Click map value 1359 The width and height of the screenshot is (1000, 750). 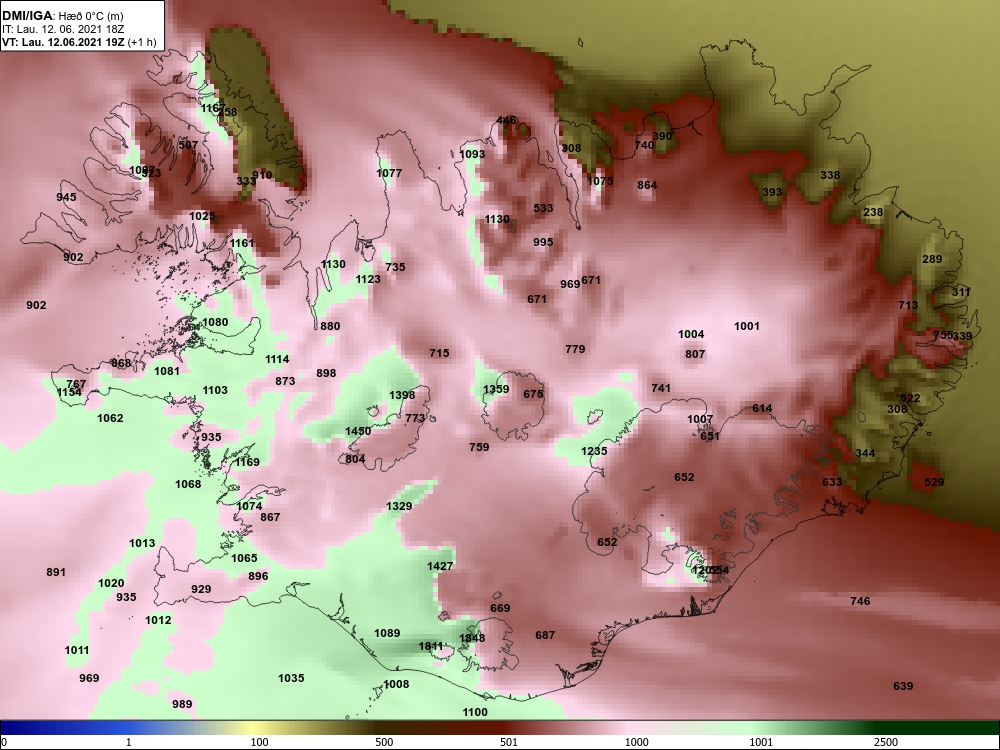pos(496,389)
